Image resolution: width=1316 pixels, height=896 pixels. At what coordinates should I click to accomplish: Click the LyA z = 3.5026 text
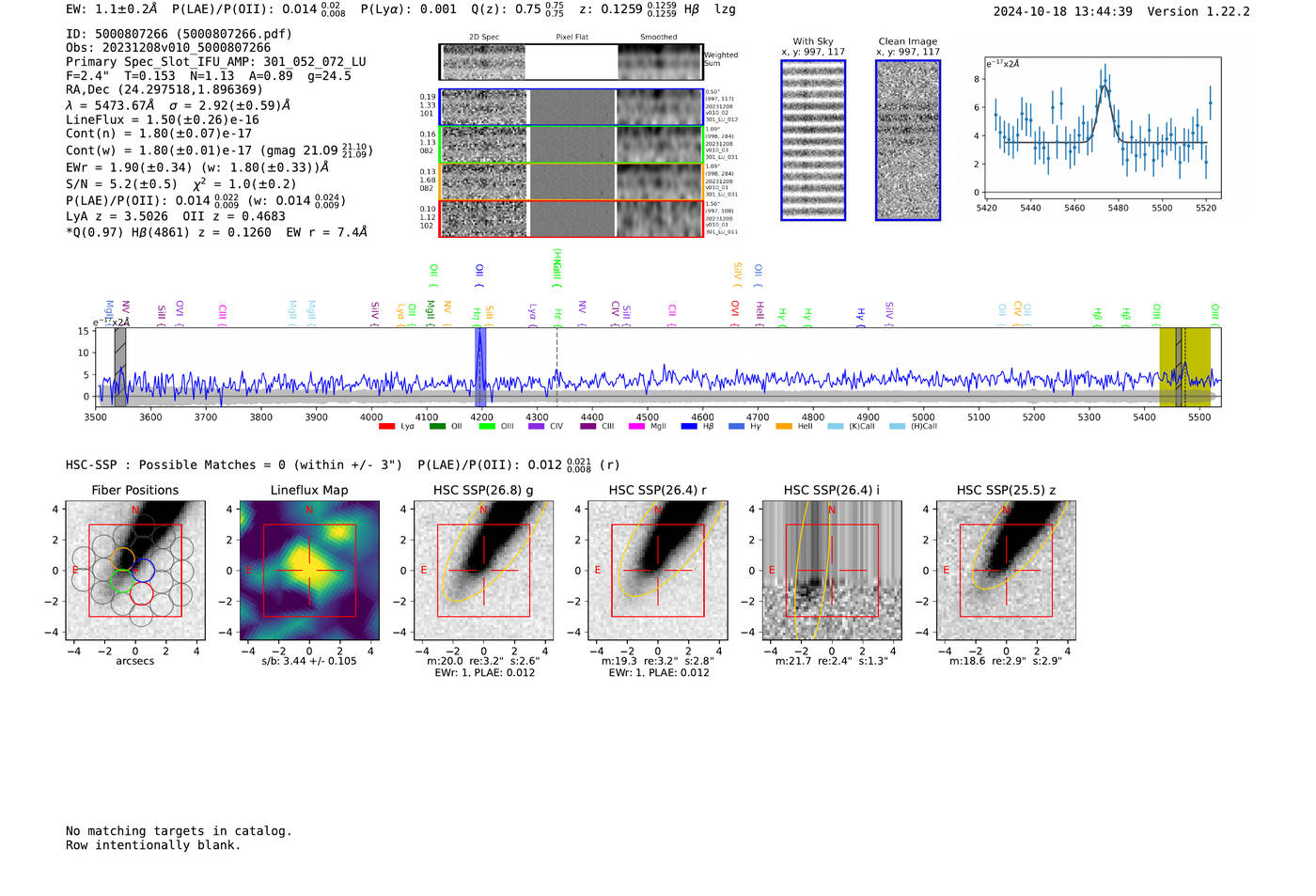point(113,216)
